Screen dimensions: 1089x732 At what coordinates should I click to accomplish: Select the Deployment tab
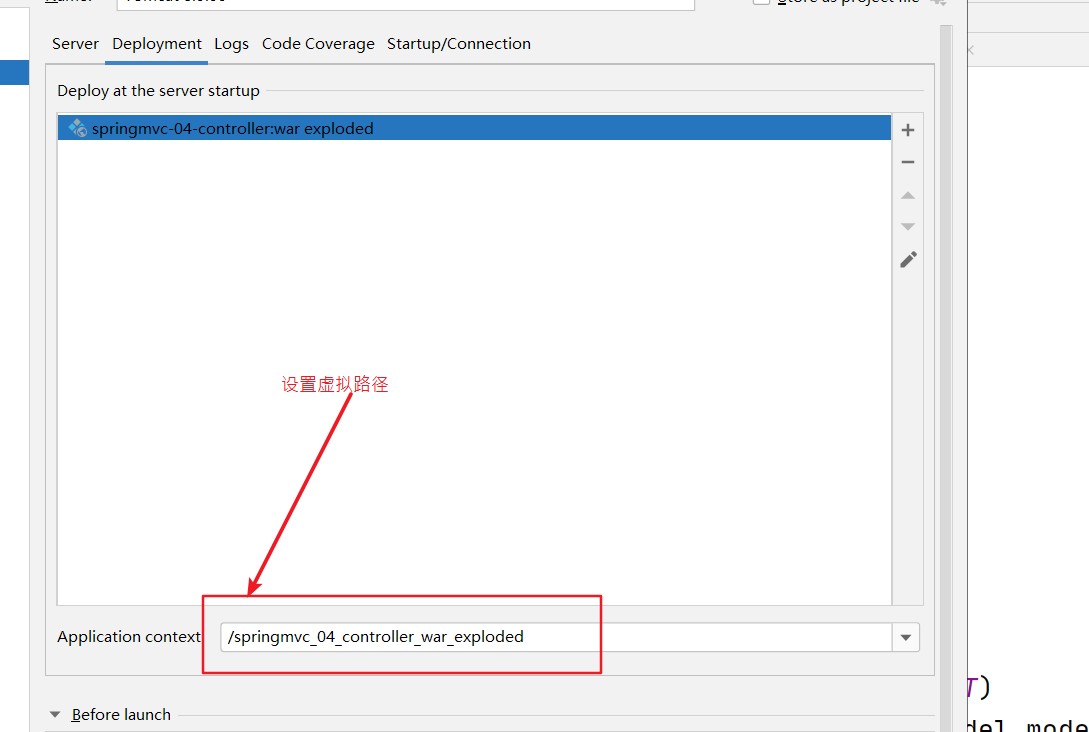click(157, 44)
